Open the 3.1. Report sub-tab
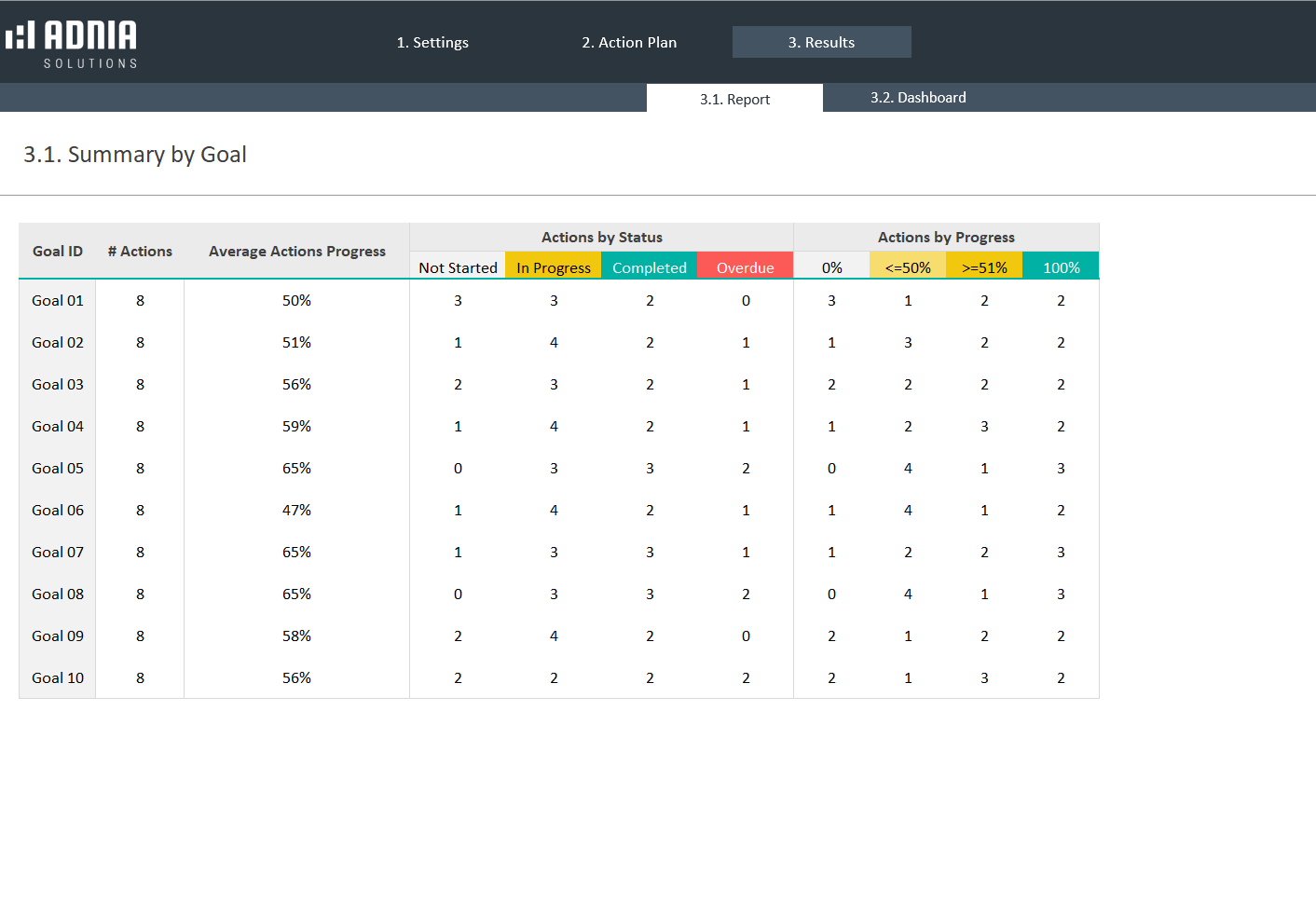1316x902 pixels. pos(734,99)
